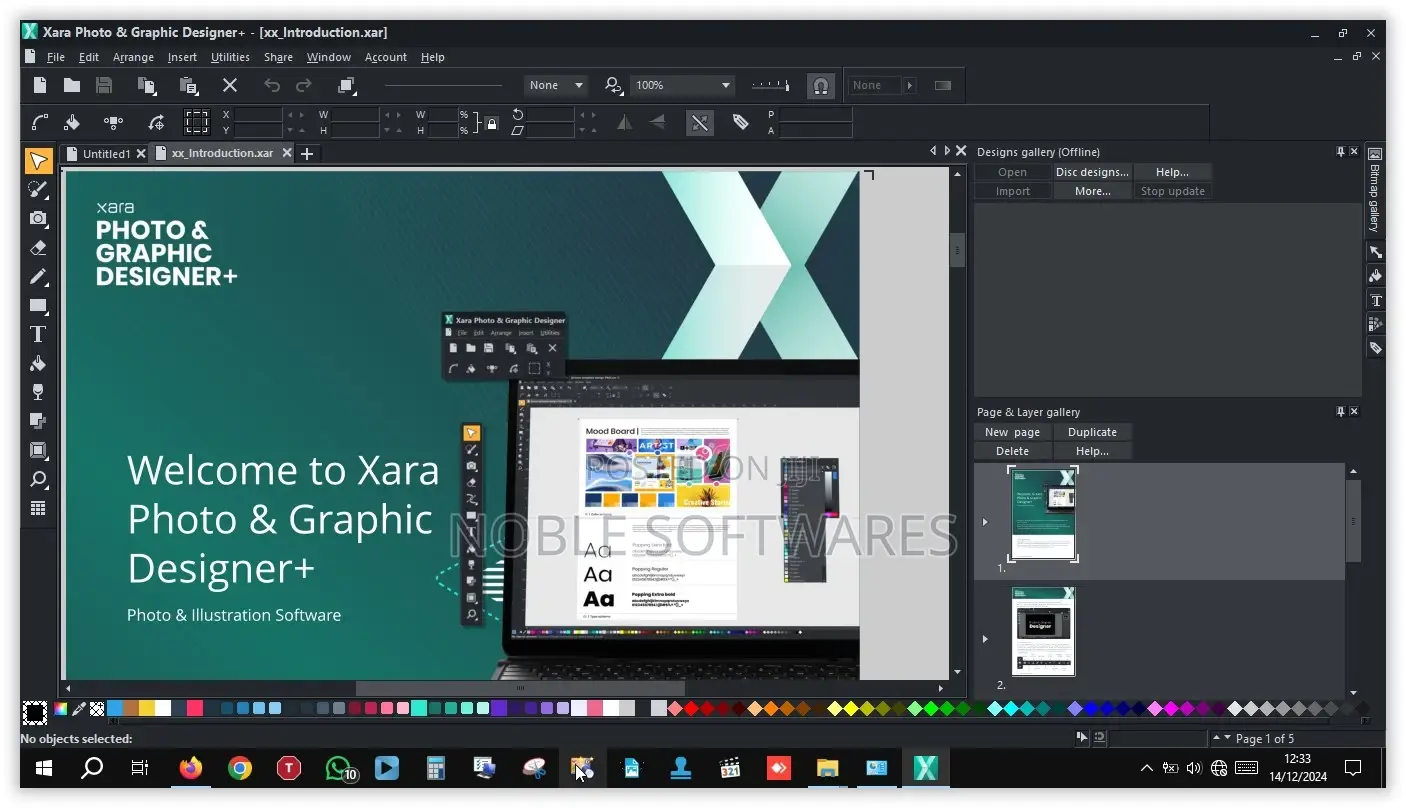Open the File menu
Image resolution: width=1406 pixels, height=808 pixels.
pyautogui.click(x=55, y=57)
